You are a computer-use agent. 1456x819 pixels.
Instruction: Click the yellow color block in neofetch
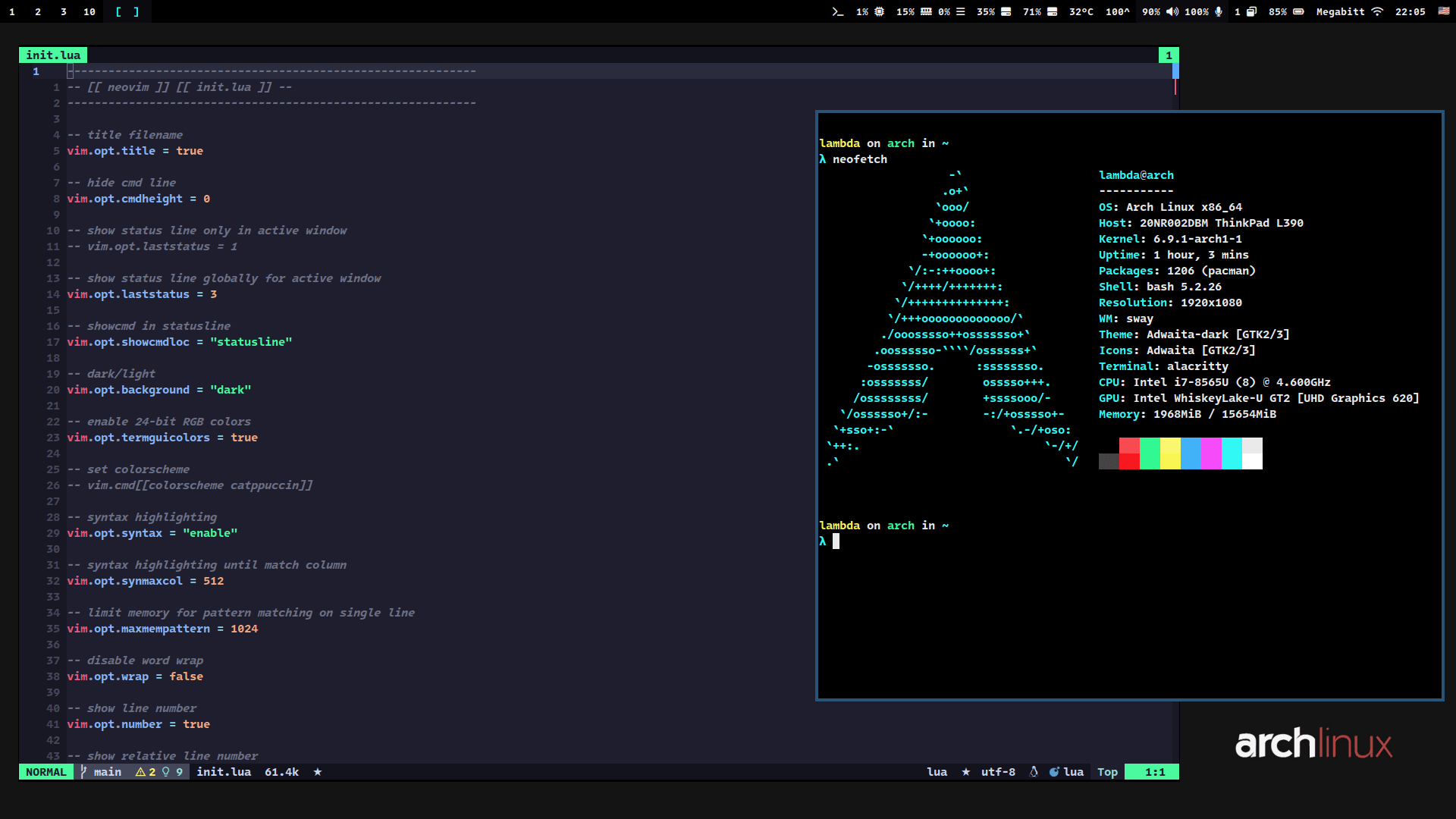(x=1170, y=453)
